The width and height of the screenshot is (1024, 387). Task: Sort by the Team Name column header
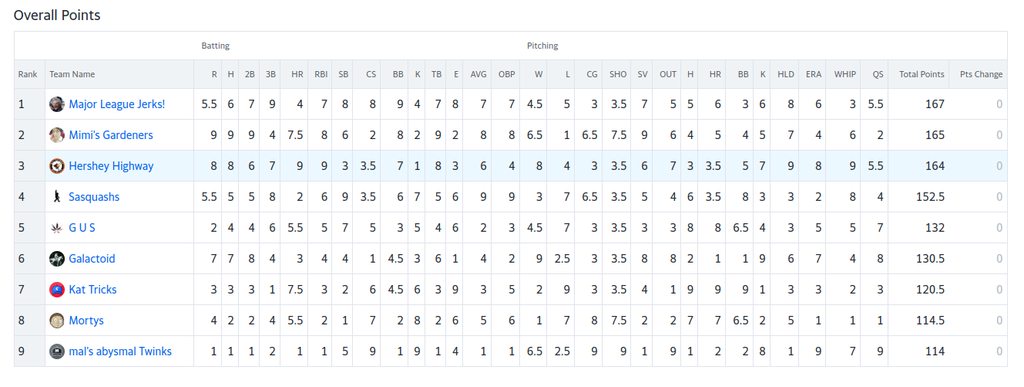pos(72,74)
